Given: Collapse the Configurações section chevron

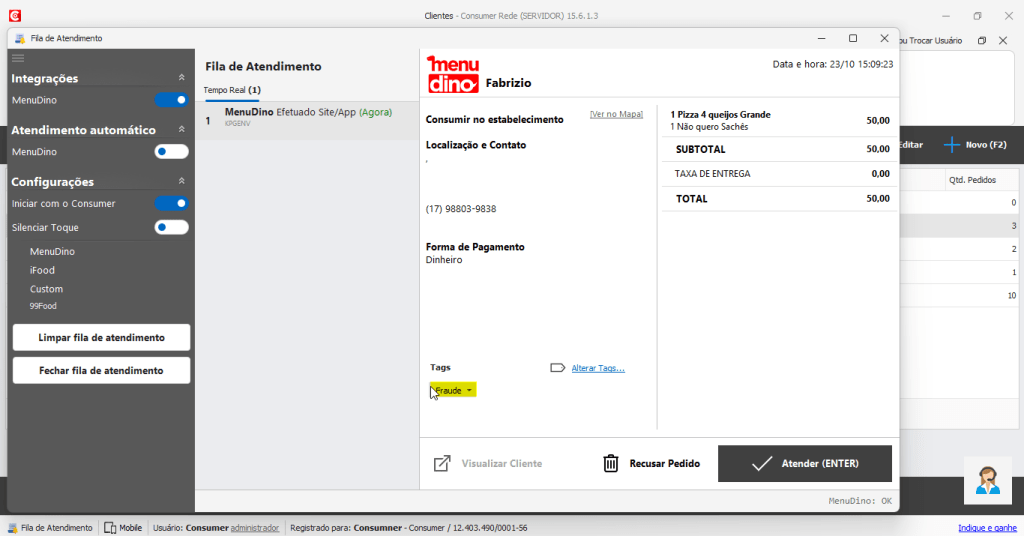Looking at the screenshot, I should (181, 182).
